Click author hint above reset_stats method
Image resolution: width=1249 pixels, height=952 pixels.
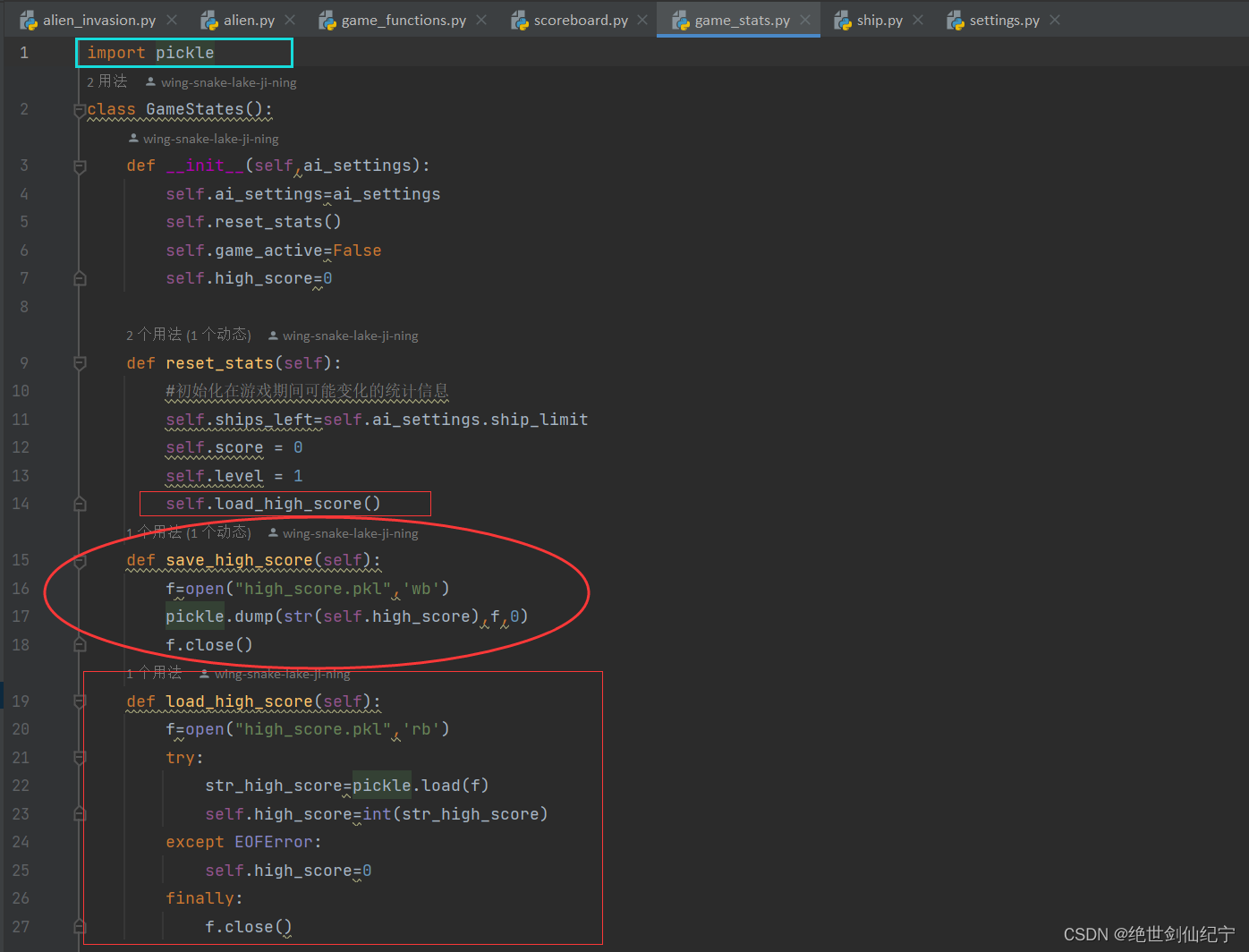click(343, 336)
